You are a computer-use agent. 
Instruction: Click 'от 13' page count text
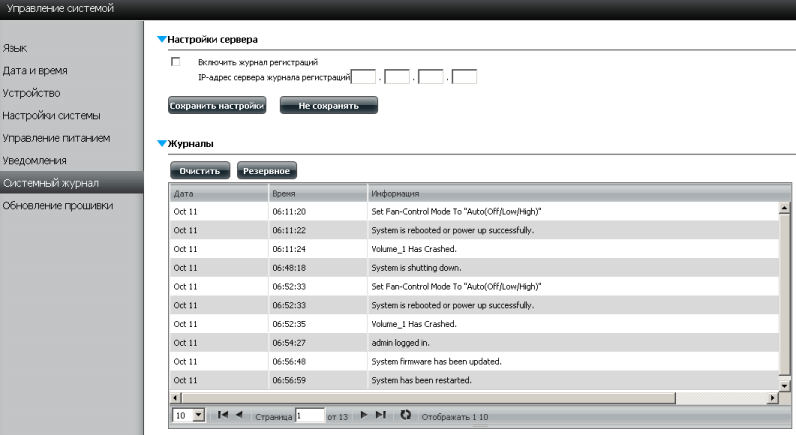coord(338,417)
